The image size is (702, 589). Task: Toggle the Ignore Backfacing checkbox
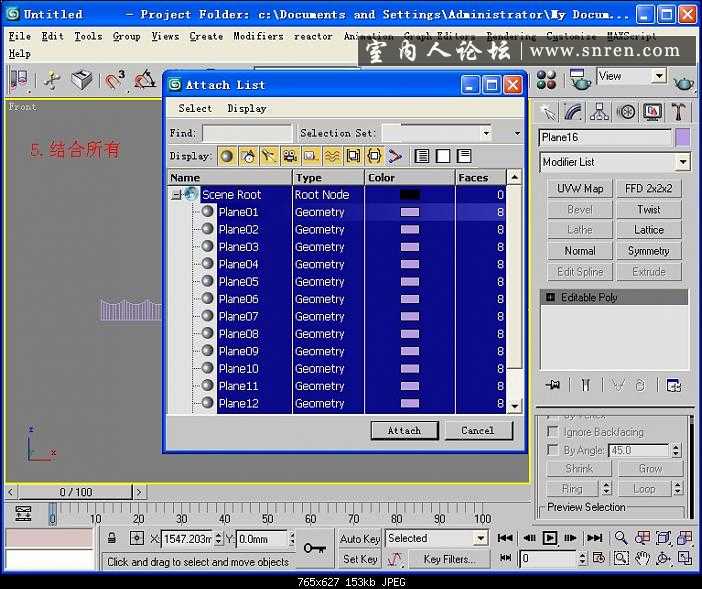coord(553,431)
